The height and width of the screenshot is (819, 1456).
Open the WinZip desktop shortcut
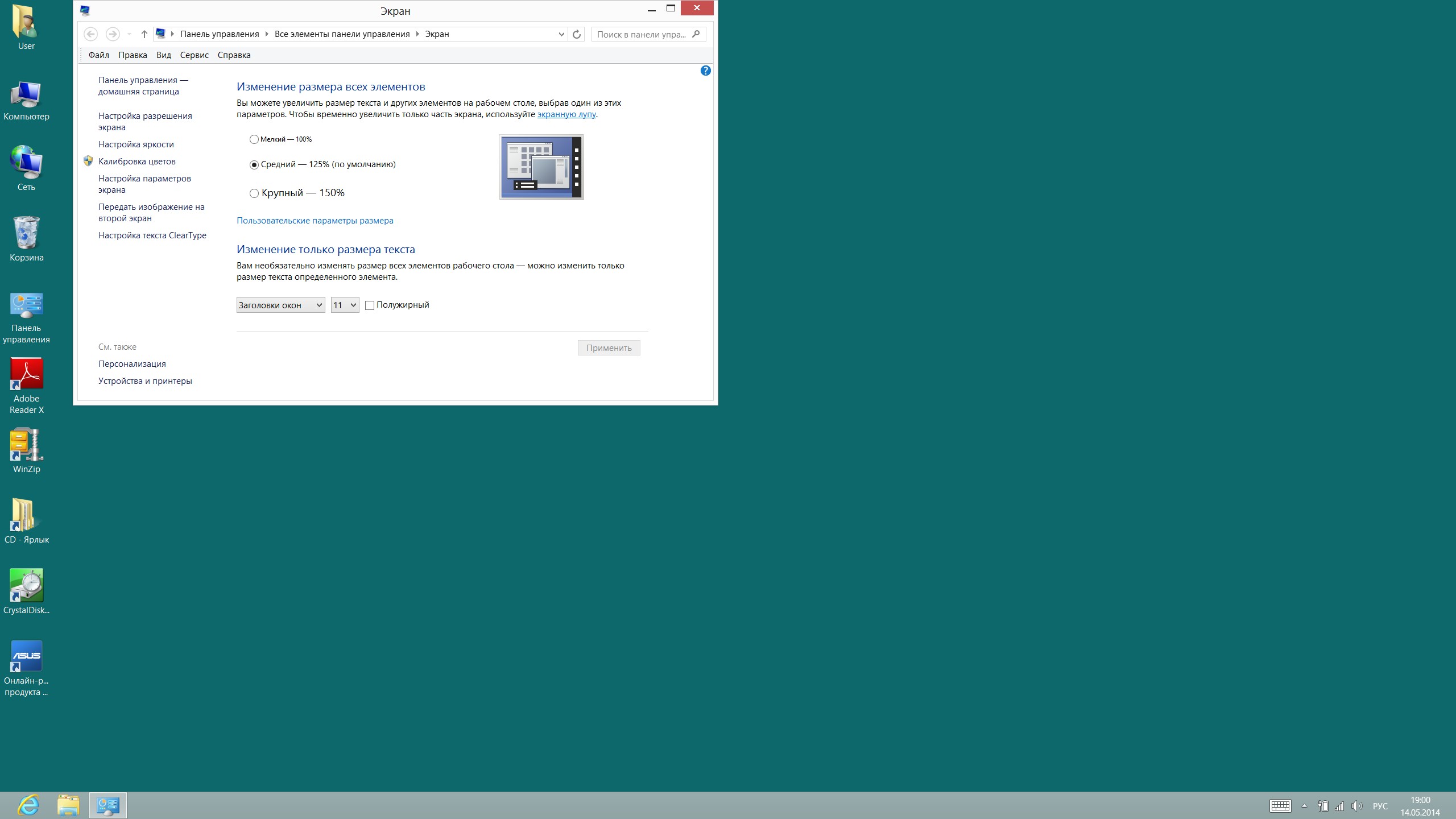point(26,445)
